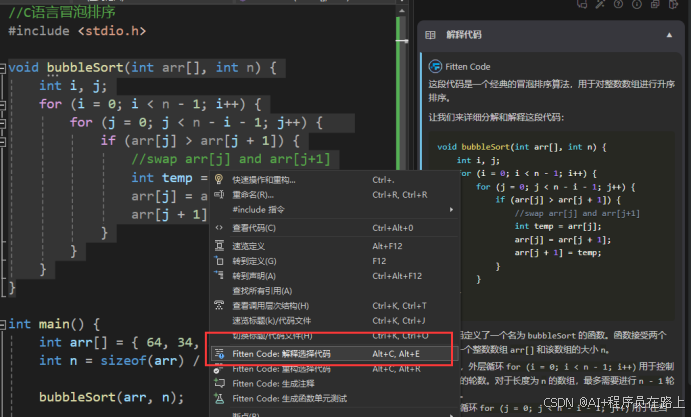Collapse the inner for (j = 0) loop fold marker
This screenshot has height=417, width=692.
[x=3, y=123]
